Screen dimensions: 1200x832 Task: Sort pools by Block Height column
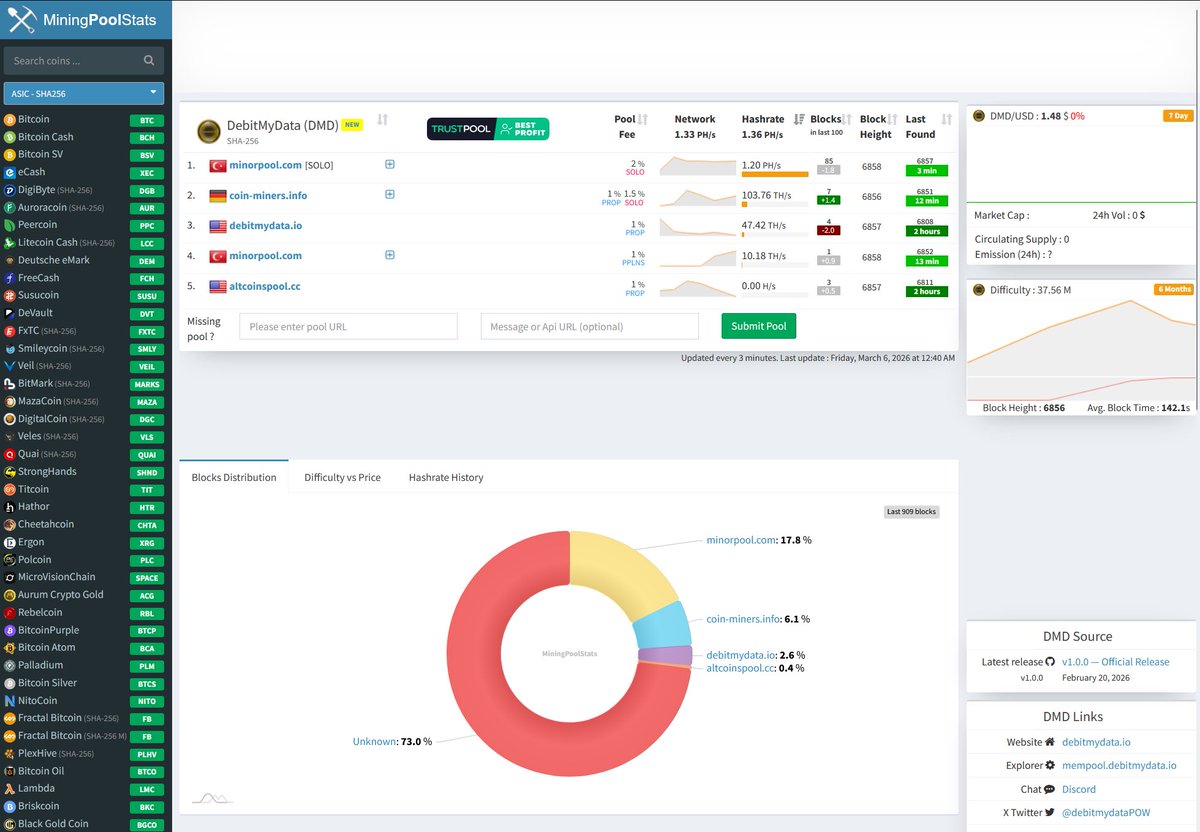point(892,119)
